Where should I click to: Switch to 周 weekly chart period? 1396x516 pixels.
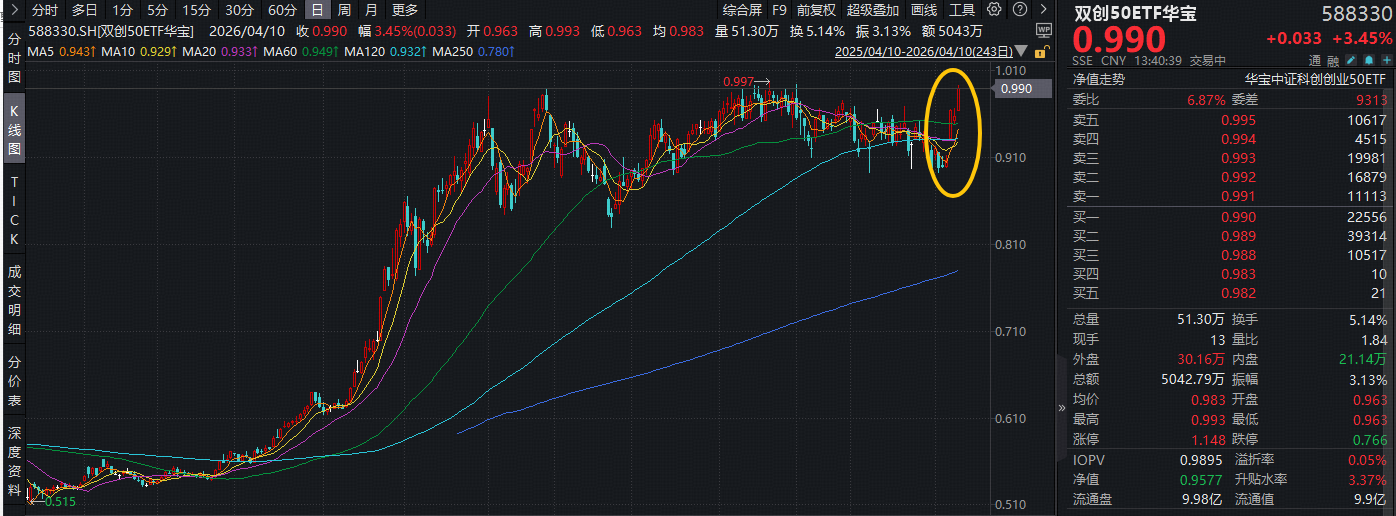344,10
